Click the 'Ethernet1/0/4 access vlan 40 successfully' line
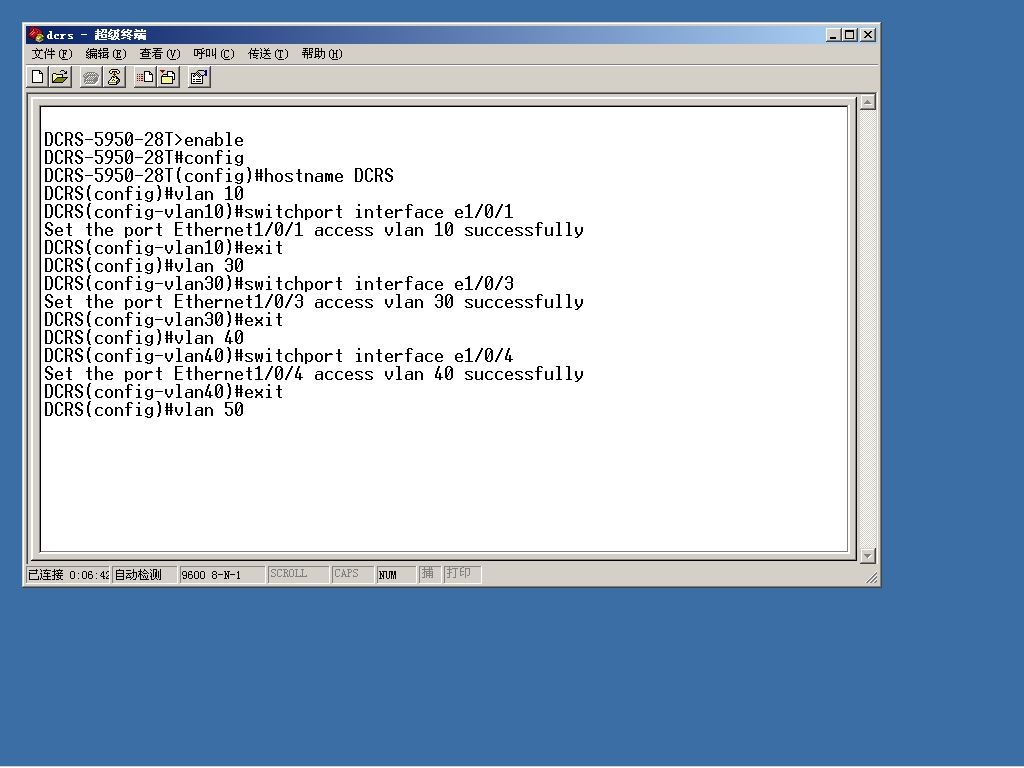 click(314, 374)
